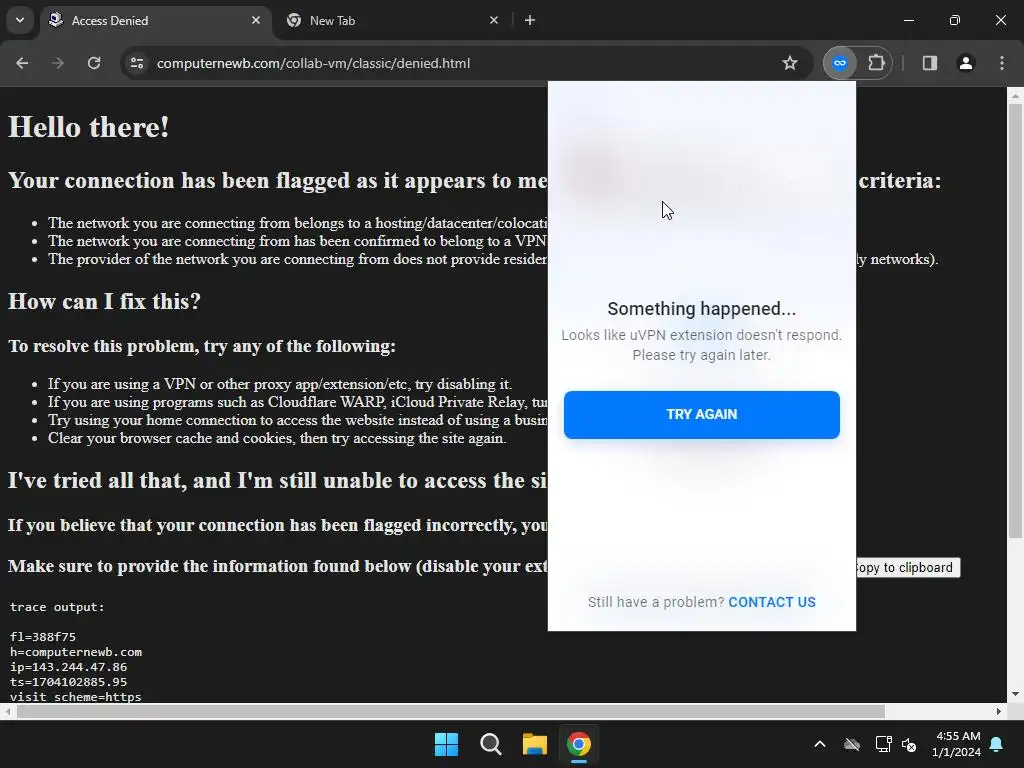Click the 'Hello there!' heading
Viewport: 1024px width, 768px height.
89,127
